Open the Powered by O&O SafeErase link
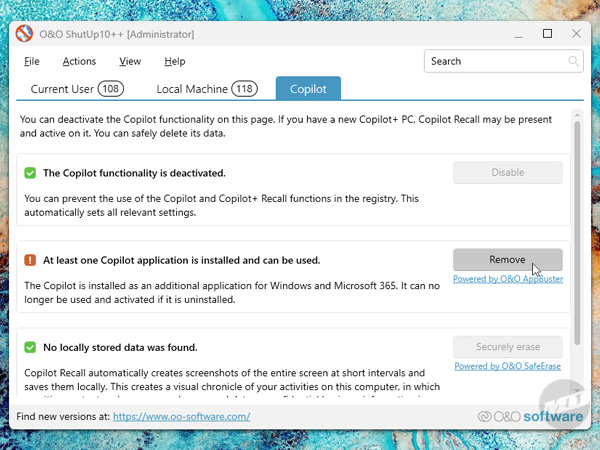This screenshot has height=450, width=600. [x=508, y=366]
